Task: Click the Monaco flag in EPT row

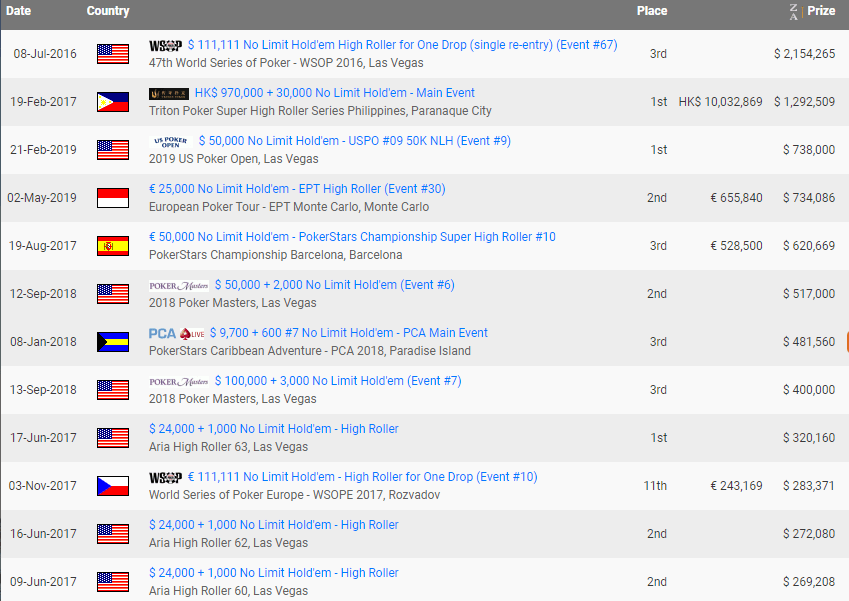Action: (112, 198)
